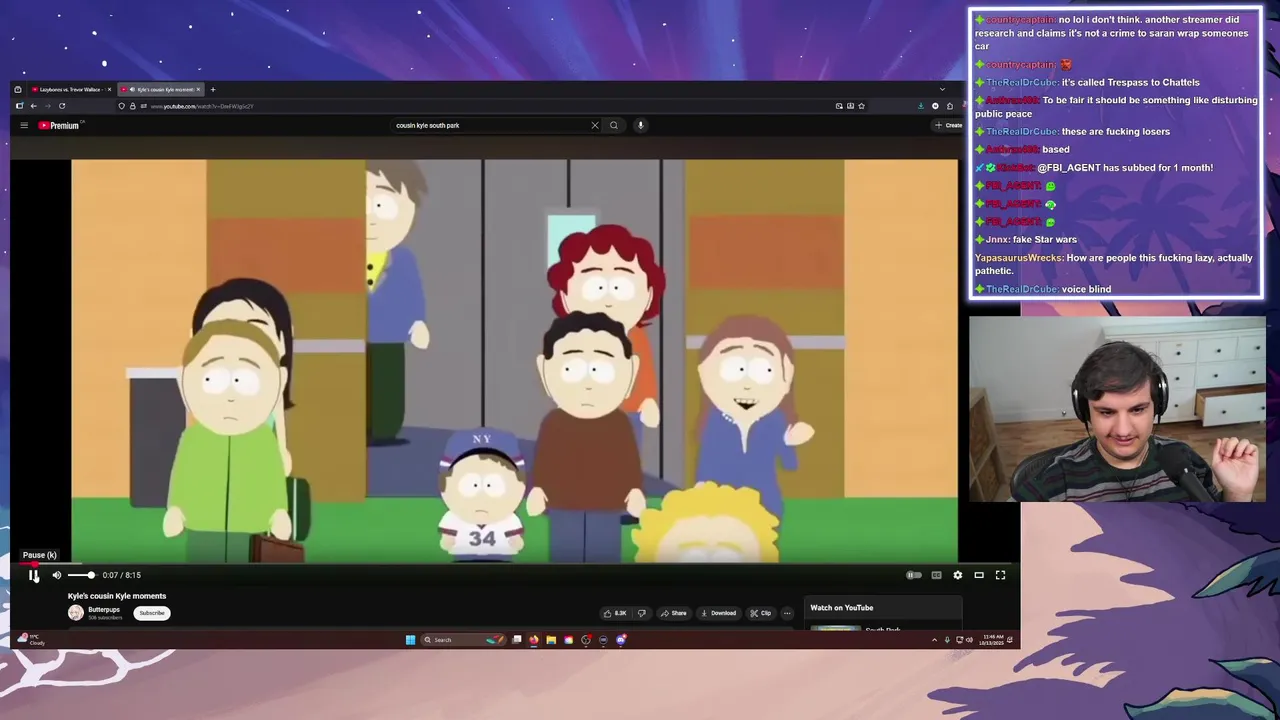Click the Clip button
Viewport: 1280px width, 720px height.
tap(760, 613)
